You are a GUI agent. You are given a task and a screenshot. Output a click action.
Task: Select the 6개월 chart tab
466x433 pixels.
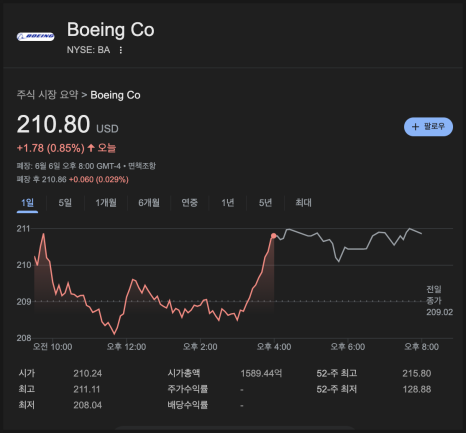149,203
